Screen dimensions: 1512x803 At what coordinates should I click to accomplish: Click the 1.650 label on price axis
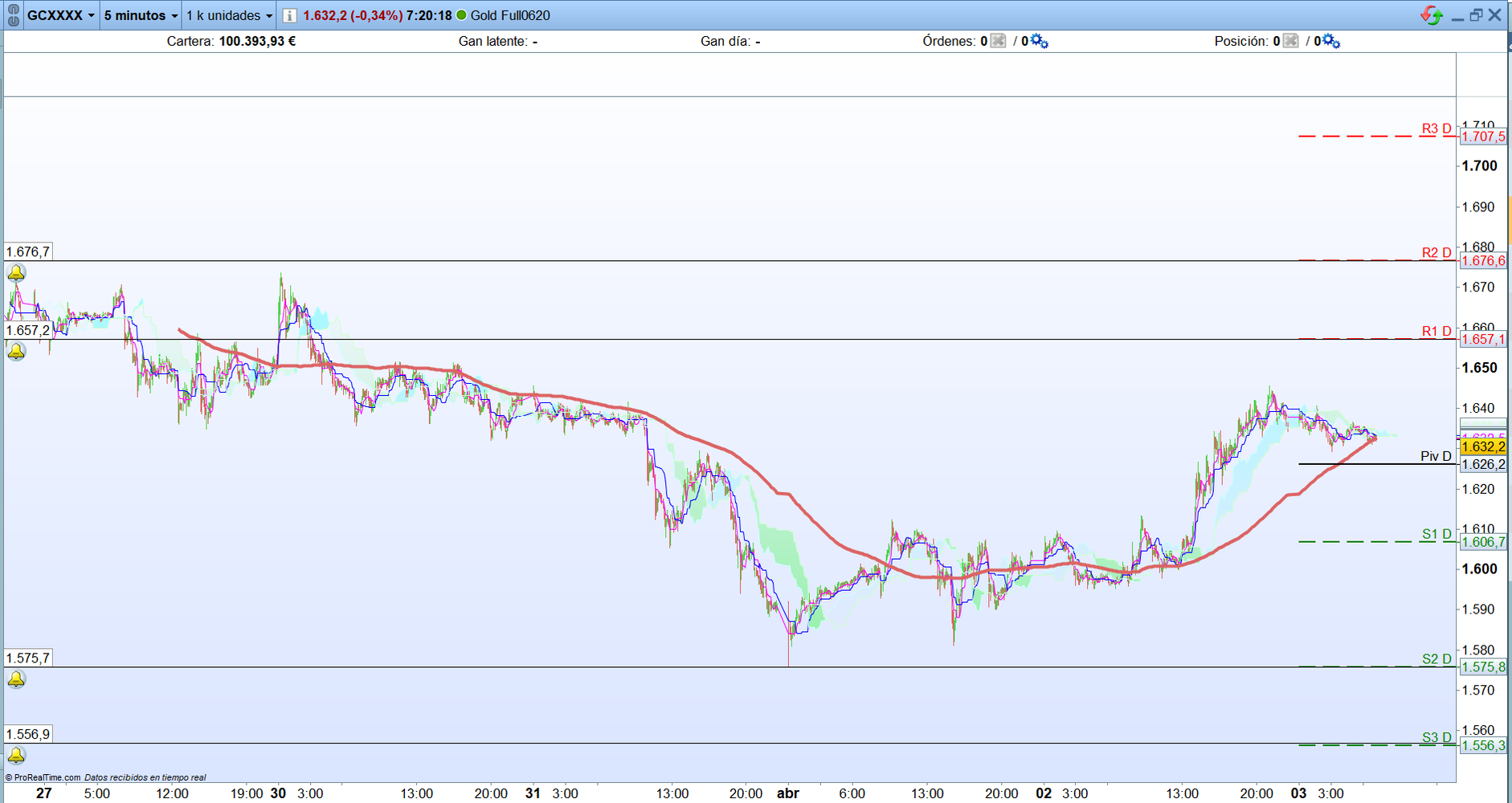pyautogui.click(x=1480, y=368)
